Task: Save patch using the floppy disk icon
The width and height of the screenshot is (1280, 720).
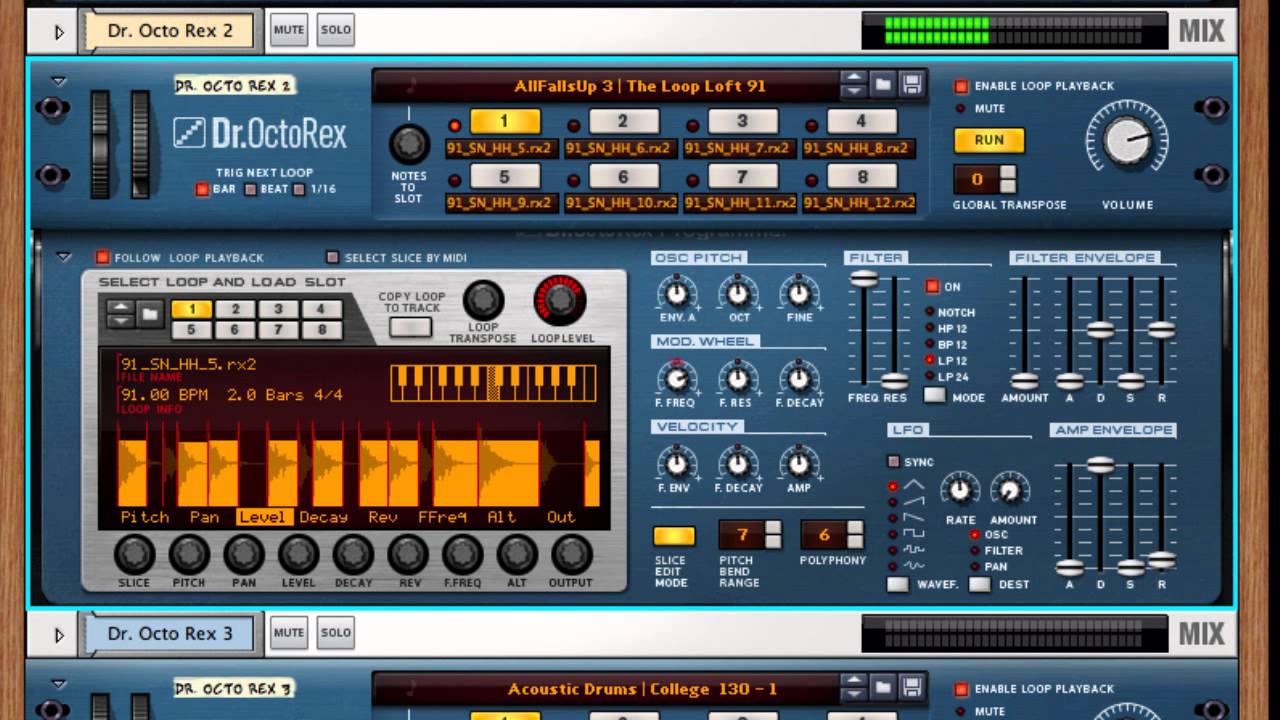Action: point(911,85)
